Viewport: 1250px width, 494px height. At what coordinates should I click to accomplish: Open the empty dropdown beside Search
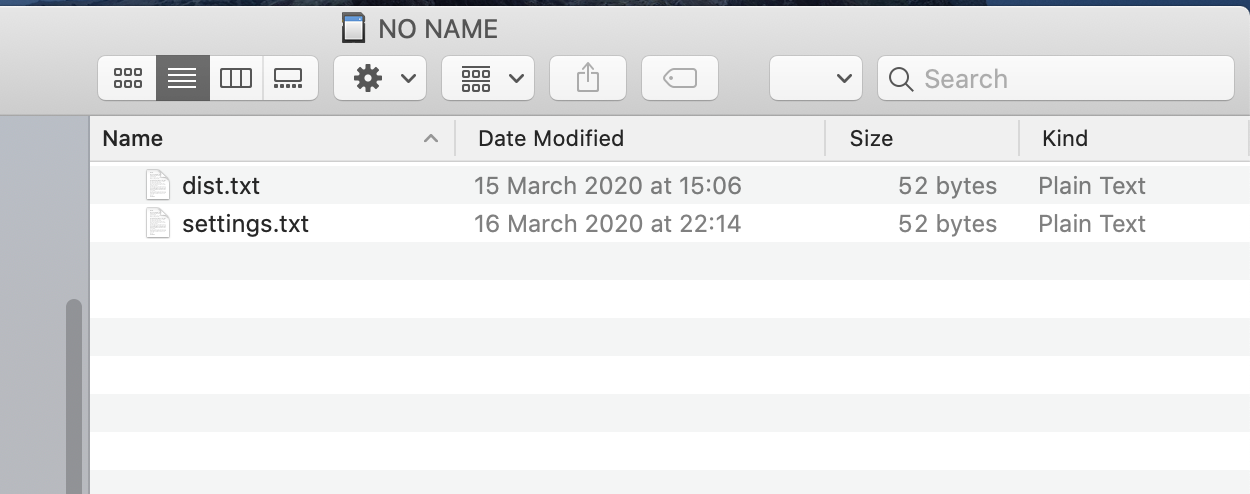click(815, 79)
